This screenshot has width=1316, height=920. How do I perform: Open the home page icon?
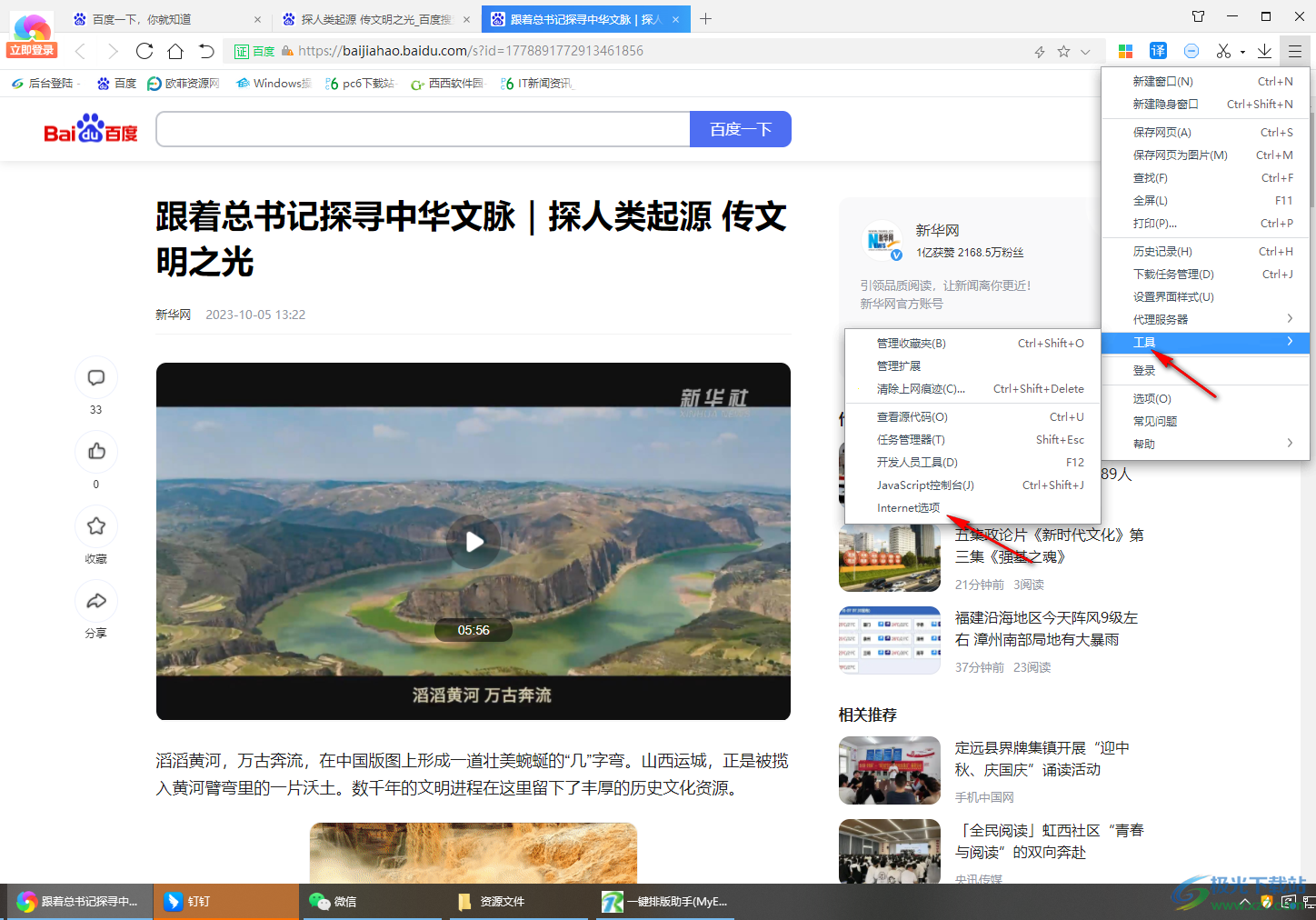tap(175, 51)
